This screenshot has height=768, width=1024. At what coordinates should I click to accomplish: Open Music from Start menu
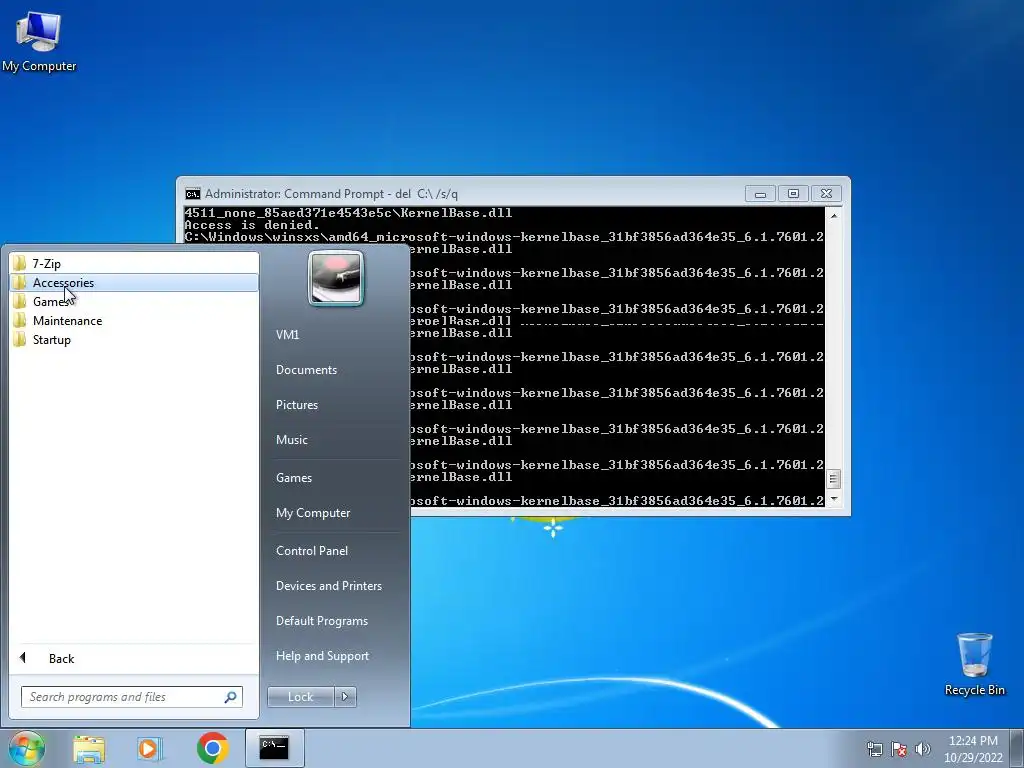pyautogui.click(x=292, y=440)
